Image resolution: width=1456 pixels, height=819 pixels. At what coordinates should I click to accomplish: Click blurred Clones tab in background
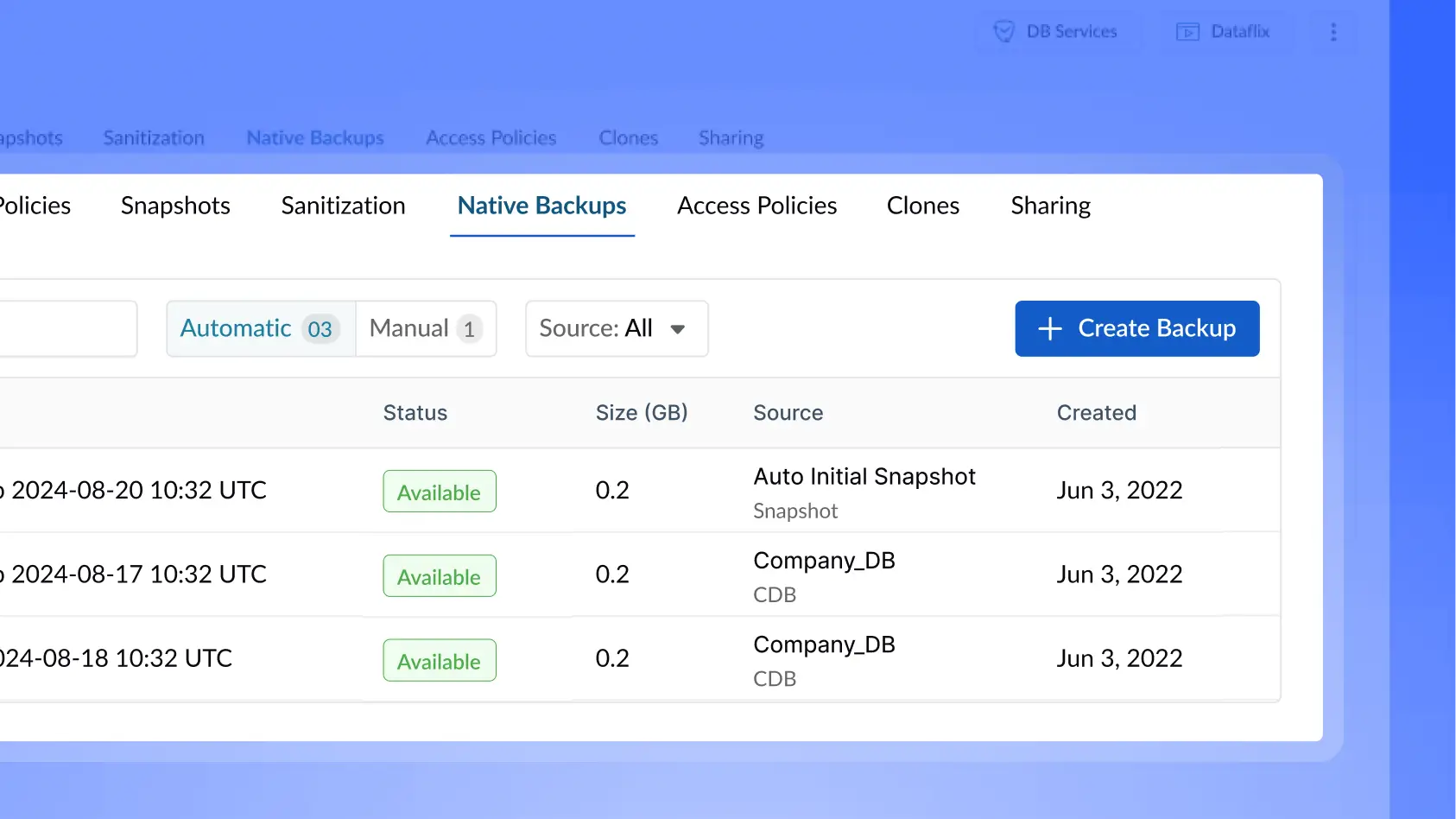coord(628,138)
